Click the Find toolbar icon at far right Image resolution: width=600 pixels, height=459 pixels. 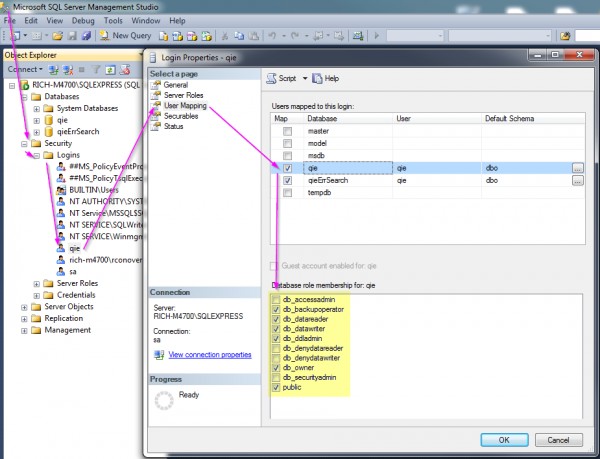click(565, 36)
